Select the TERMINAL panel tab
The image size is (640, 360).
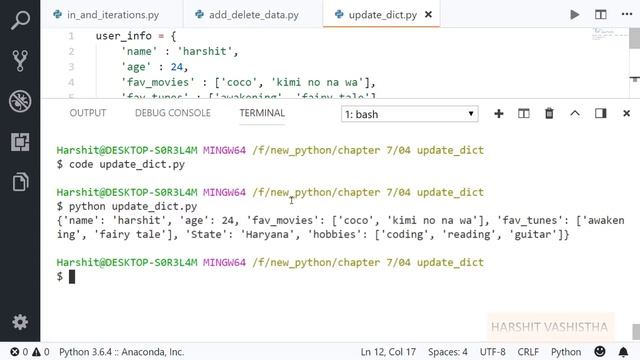pyautogui.click(x=262, y=113)
